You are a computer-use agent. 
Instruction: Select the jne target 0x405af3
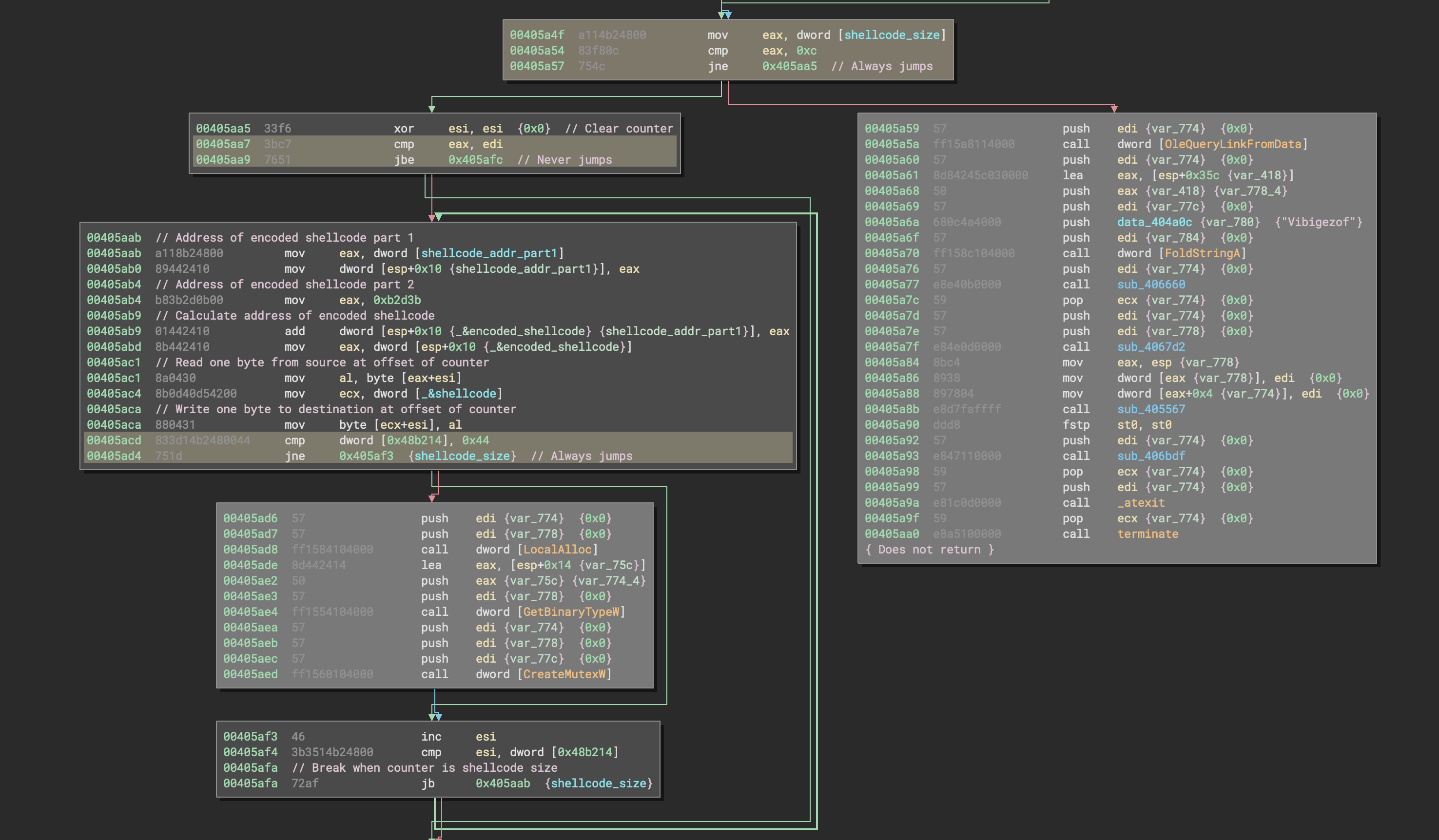366,456
